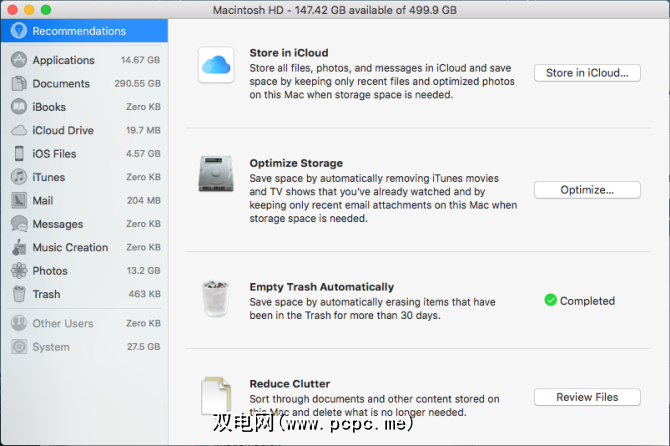The image size is (670, 446).
Task: Click the Optimize Storage heading
Action: click(x=296, y=163)
